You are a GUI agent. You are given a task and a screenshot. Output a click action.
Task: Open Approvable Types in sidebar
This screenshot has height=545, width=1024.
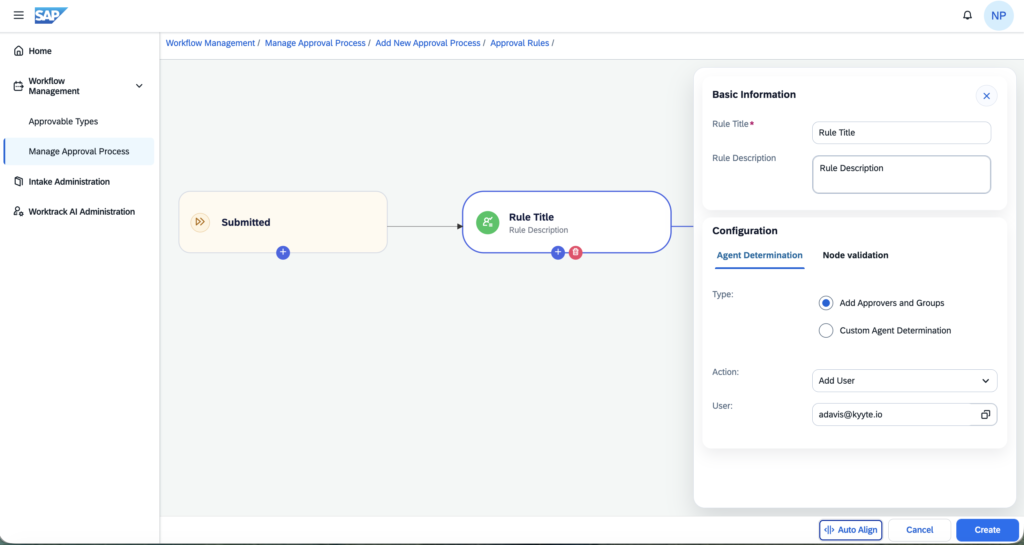click(63, 121)
